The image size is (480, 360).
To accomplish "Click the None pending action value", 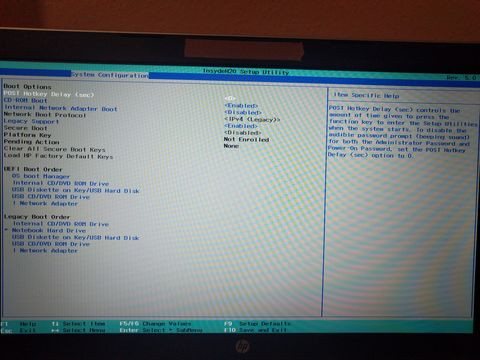I will 231,146.
